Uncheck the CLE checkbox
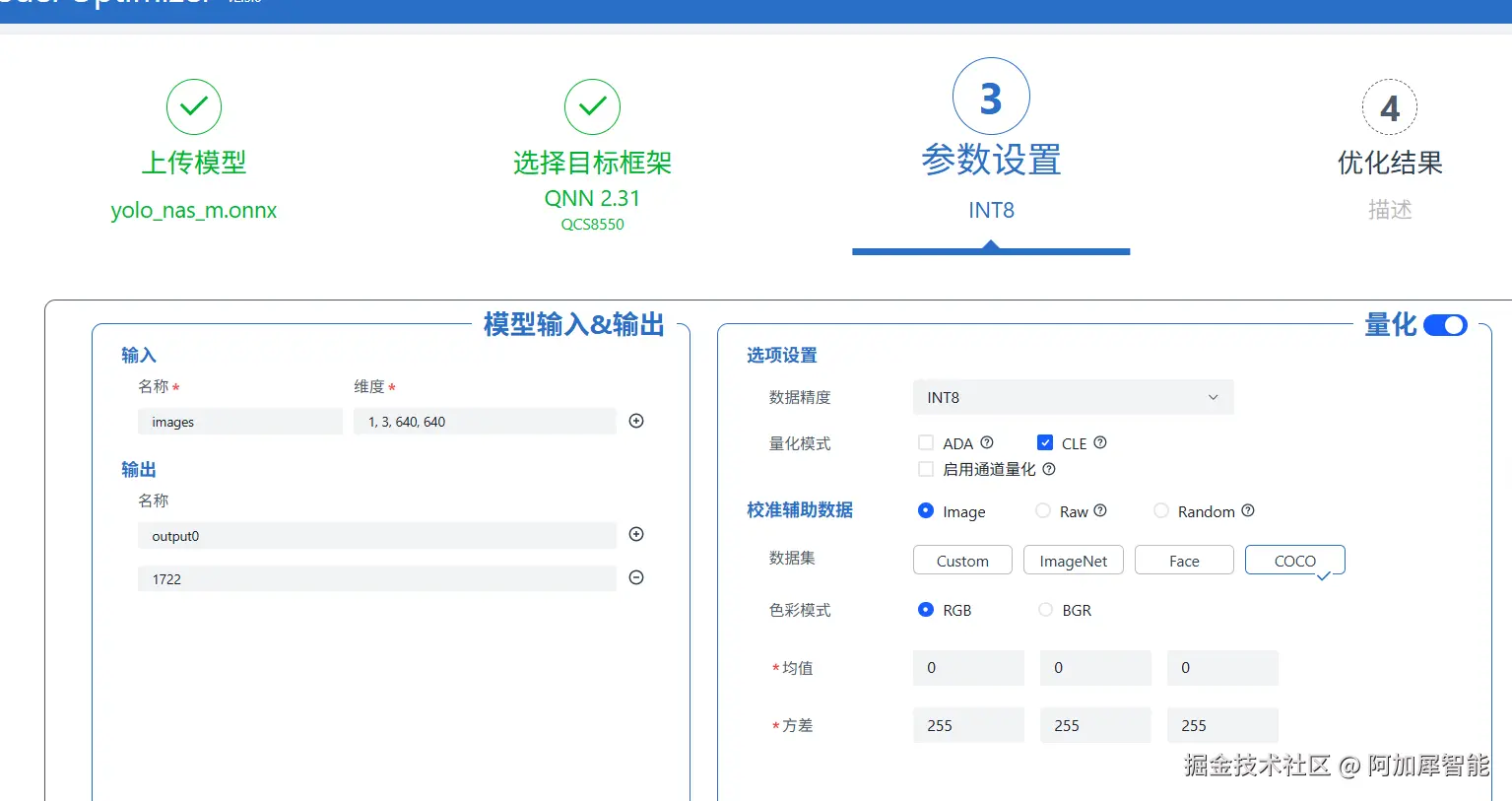Image resolution: width=1512 pixels, height=801 pixels. tap(1045, 442)
